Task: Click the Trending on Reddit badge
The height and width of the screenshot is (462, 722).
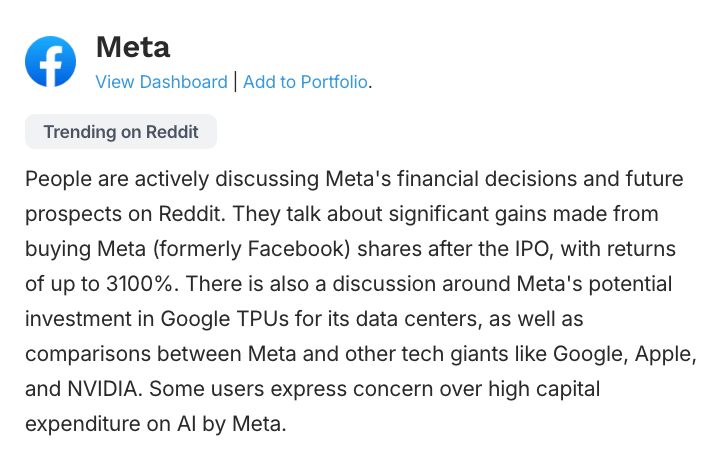Action: pos(121,132)
